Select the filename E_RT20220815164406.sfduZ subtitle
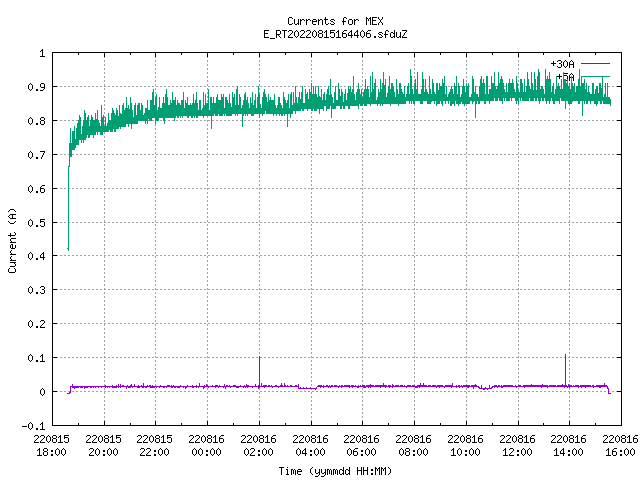Viewport: 640px width, 480px height. pos(335,34)
